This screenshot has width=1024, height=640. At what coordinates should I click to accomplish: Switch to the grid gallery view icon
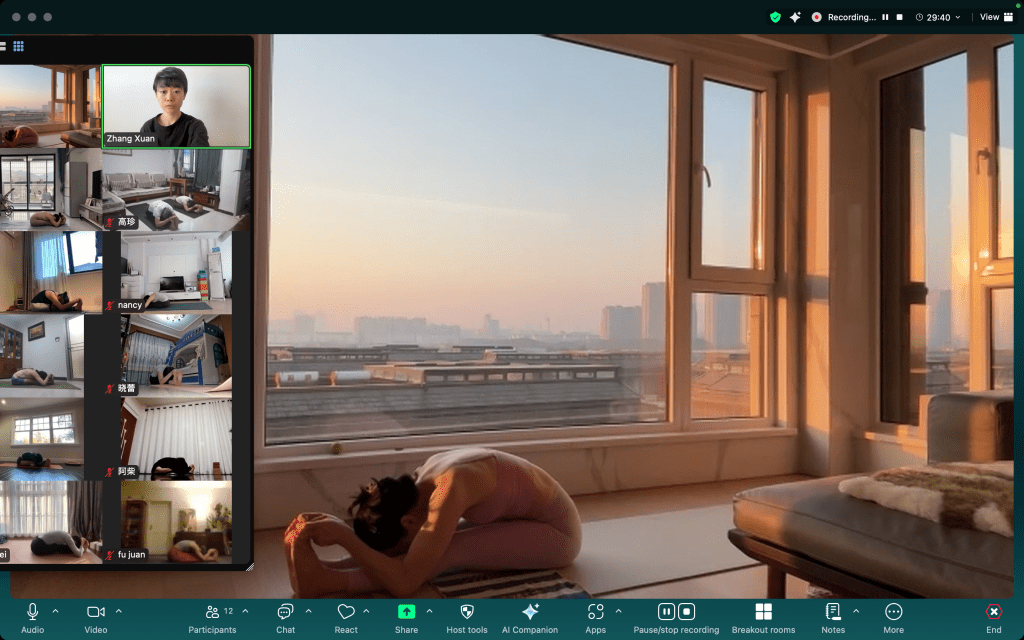tap(18, 46)
